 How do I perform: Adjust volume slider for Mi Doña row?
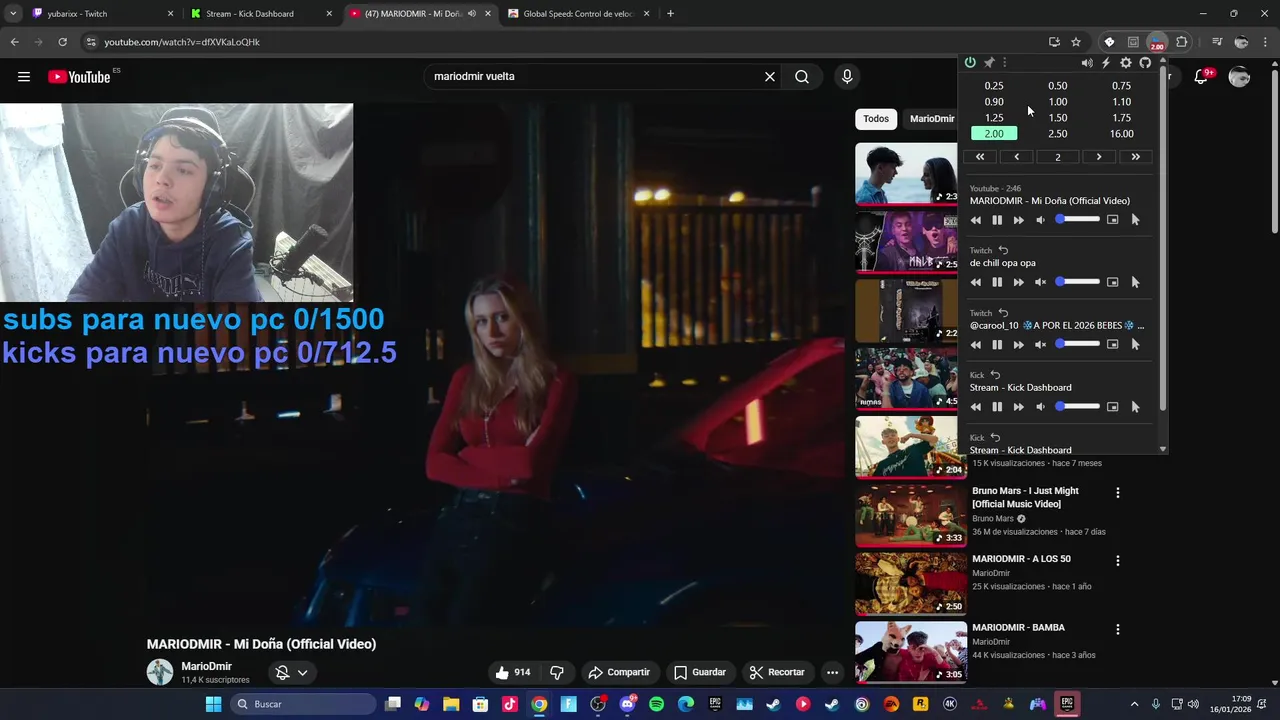coord(1077,219)
